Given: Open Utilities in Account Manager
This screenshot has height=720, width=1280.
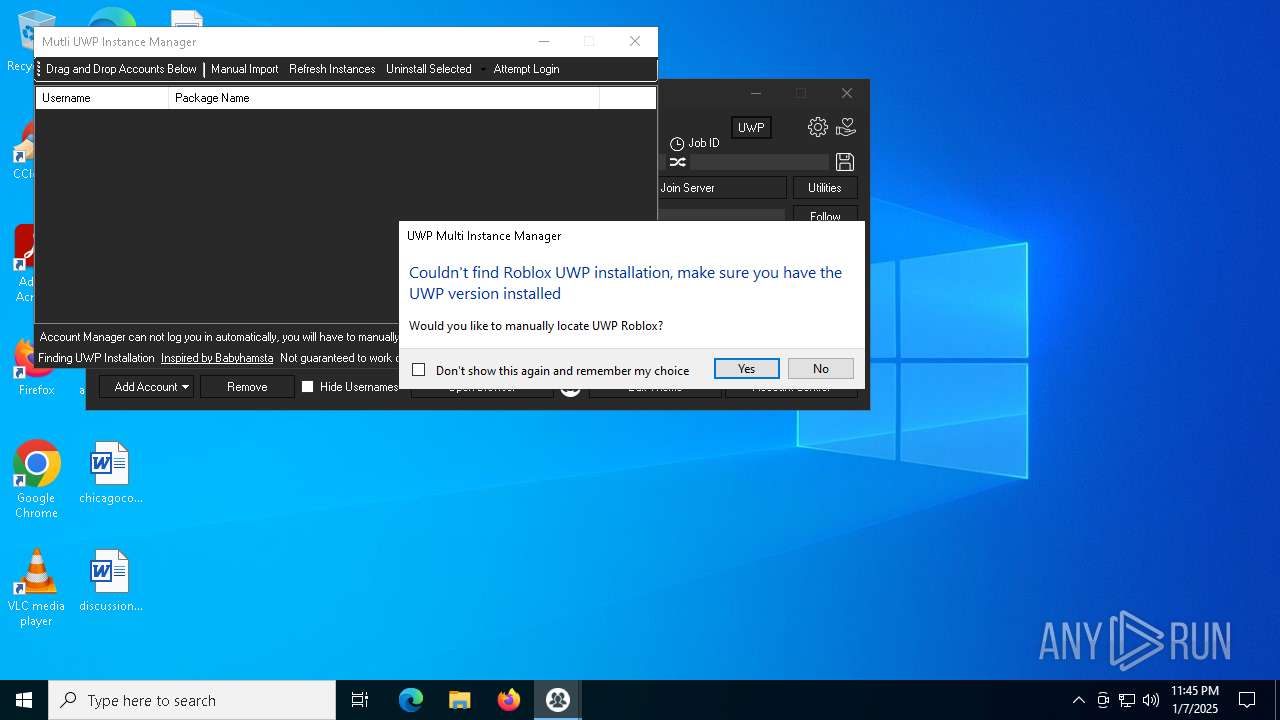Looking at the screenshot, I should tap(825, 188).
